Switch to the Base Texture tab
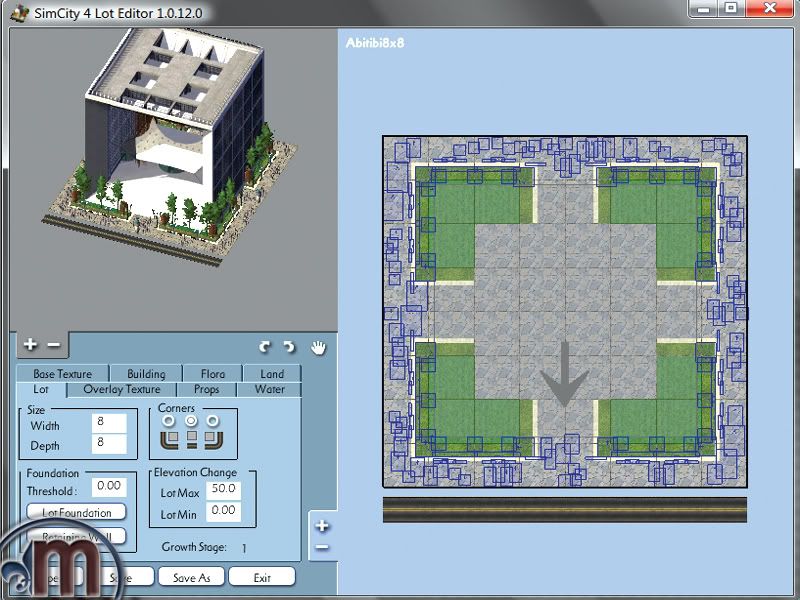This screenshot has height=600, width=800. pos(62,373)
